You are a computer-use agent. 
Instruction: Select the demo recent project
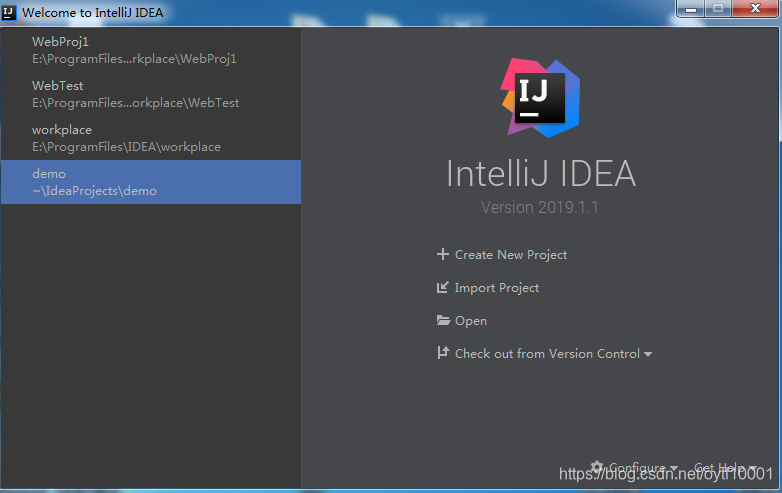pos(151,182)
